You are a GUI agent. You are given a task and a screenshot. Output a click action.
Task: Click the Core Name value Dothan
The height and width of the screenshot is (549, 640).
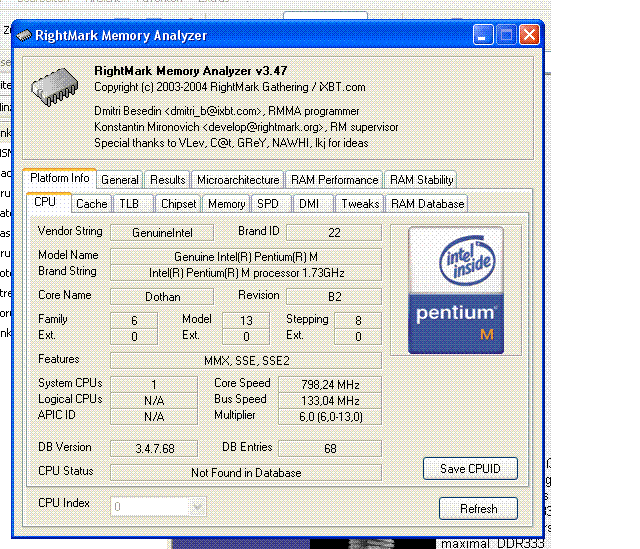click(x=162, y=297)
